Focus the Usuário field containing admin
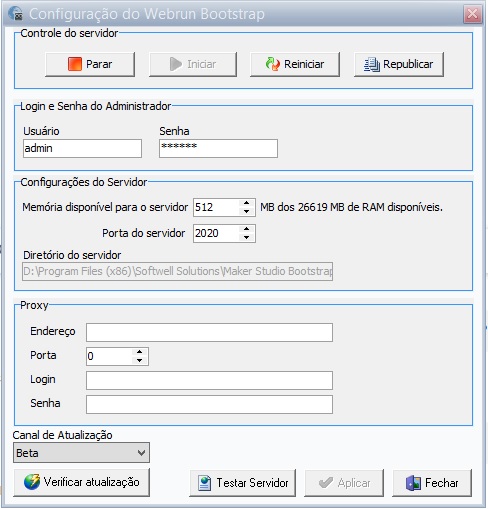Image resolution: width=488 pixels, height=509 pixels. (82, 148)
